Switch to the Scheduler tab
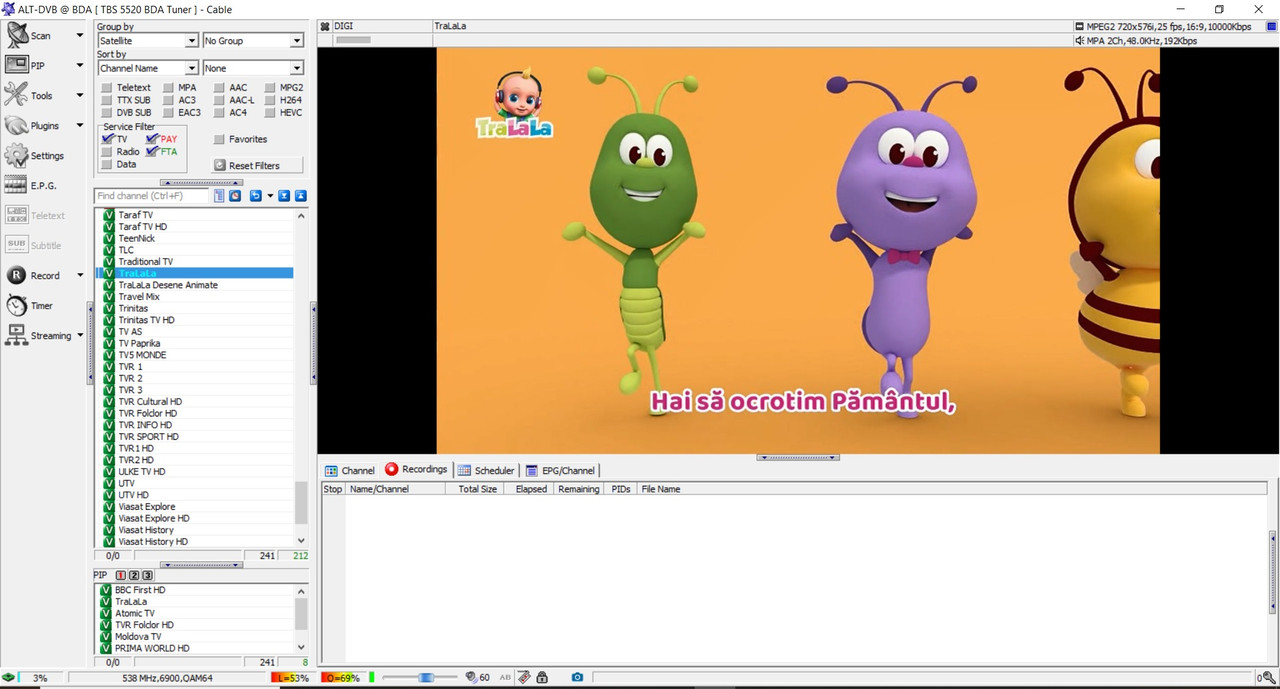 [x=486, y=470]
